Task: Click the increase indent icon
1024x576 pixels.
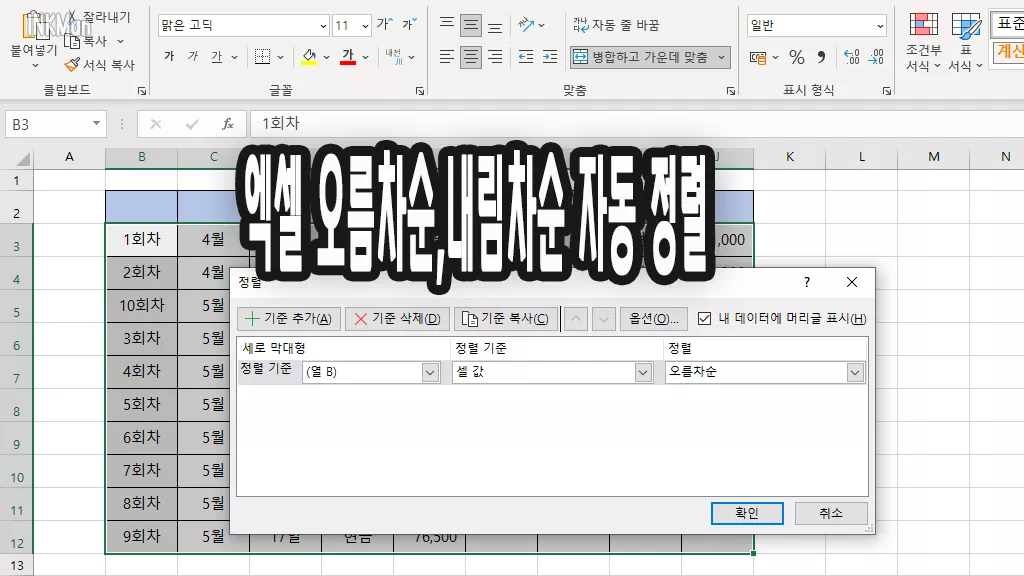Action: pyautogui.click(x=549, y=57)
